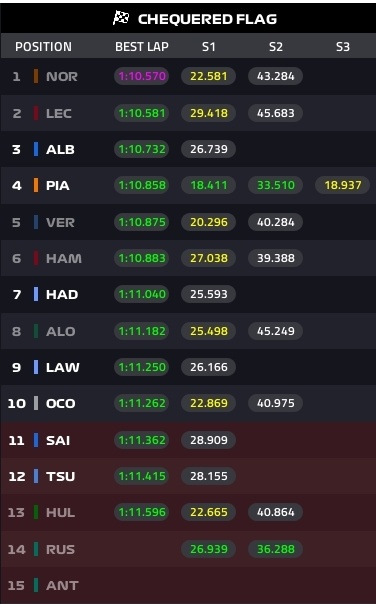
Task: Click HUL's green team color marker
Action: (x=36, y=512)
